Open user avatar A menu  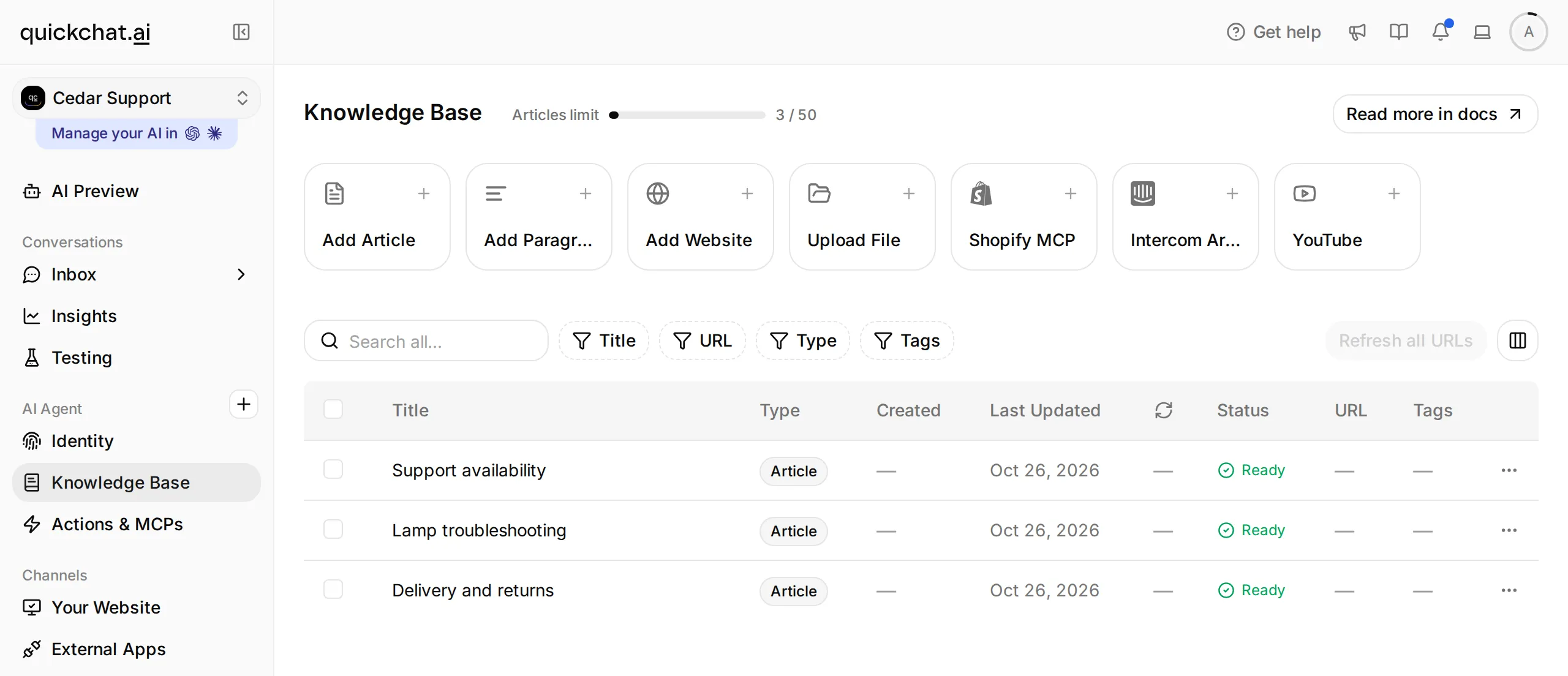(1529, 32)
